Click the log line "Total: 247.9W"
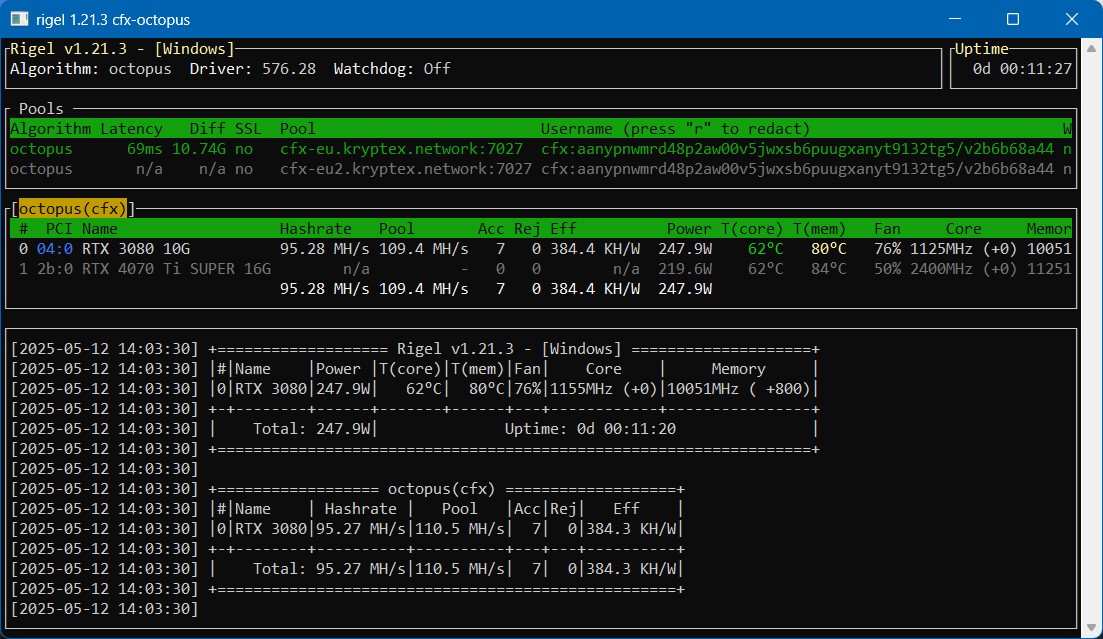This screenshot has width=1103, height=639. [x=314, y=429]
